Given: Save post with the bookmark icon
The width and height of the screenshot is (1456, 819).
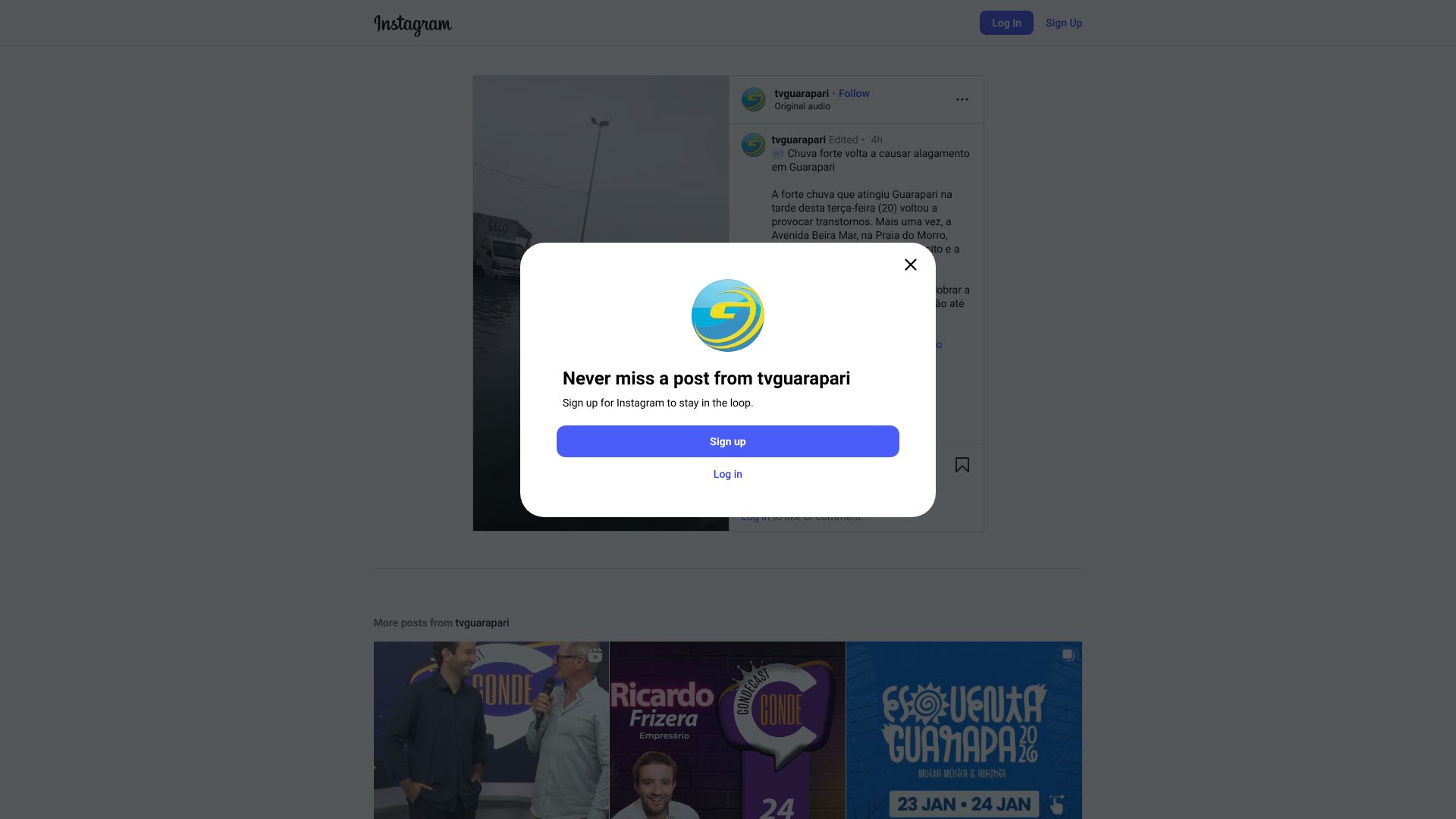Looking at the screenshot, I should coord(962,465).
